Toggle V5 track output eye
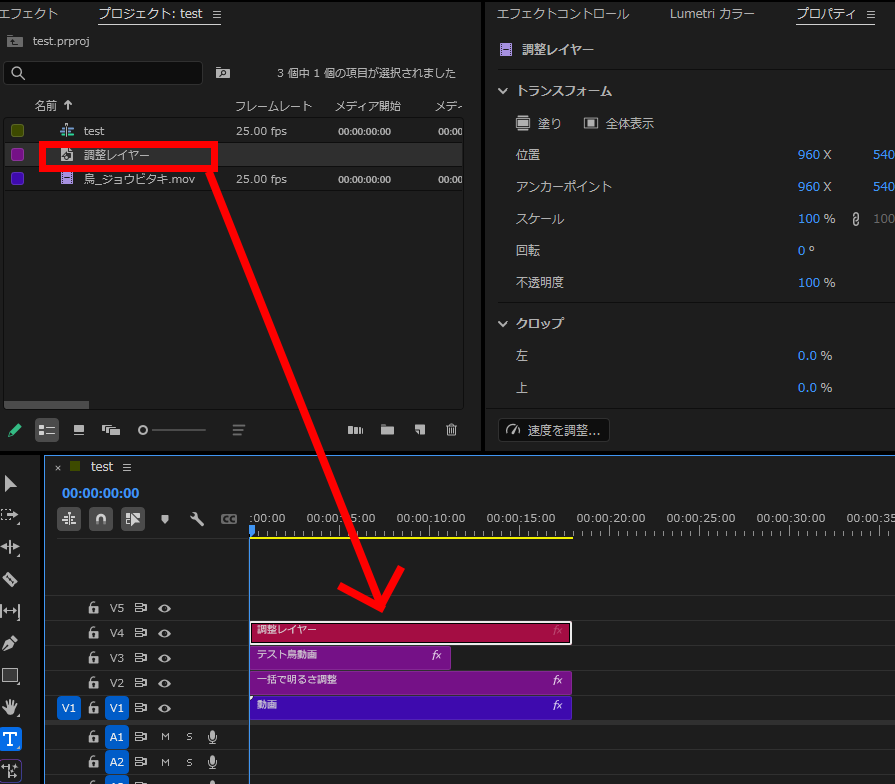 [x=164, y=608]
